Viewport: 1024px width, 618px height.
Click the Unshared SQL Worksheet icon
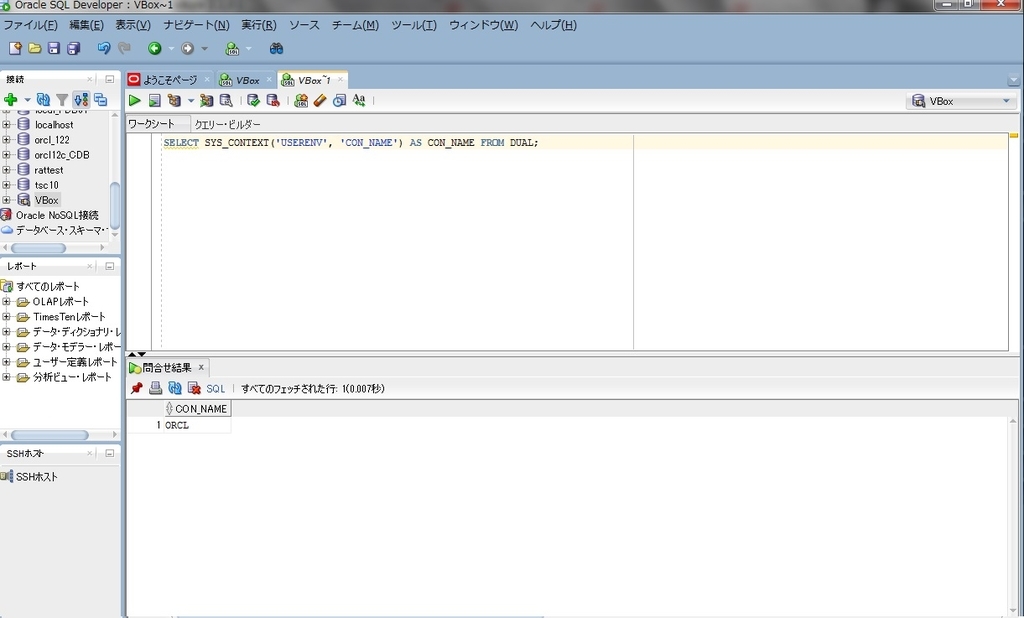pyautogui.click(x=301, y=101)
